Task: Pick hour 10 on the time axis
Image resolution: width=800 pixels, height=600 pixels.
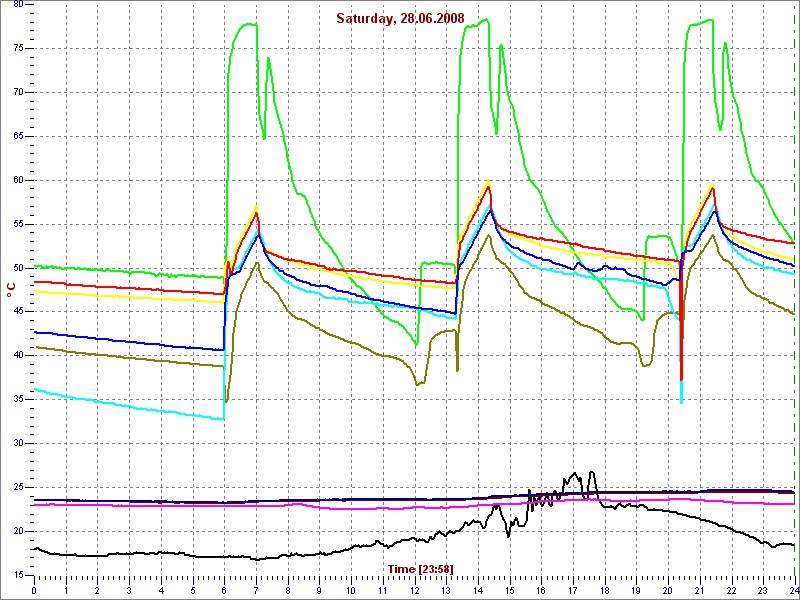Action: (351, 590)
